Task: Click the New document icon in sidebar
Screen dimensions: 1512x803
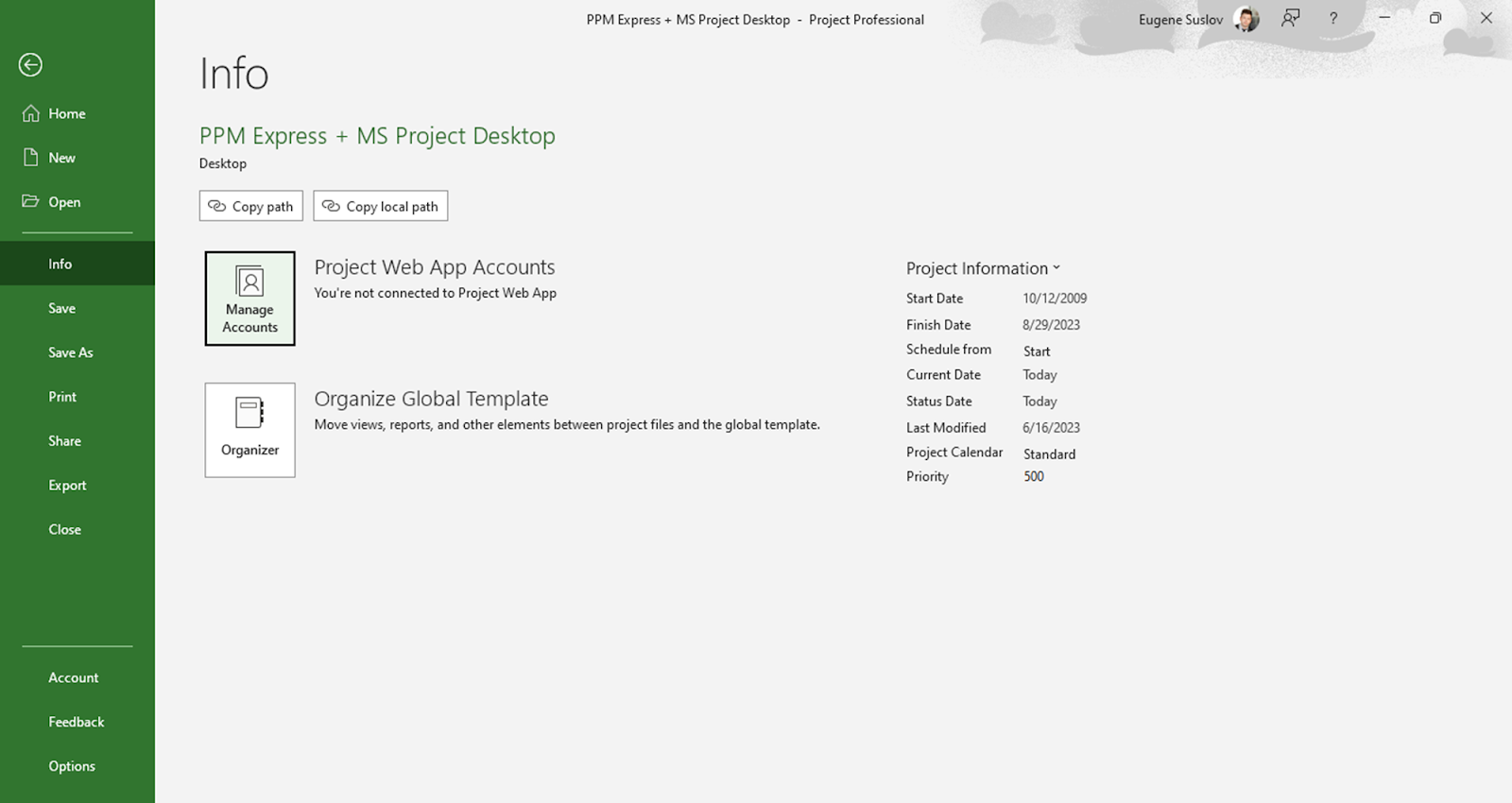Action: (31, 158)
